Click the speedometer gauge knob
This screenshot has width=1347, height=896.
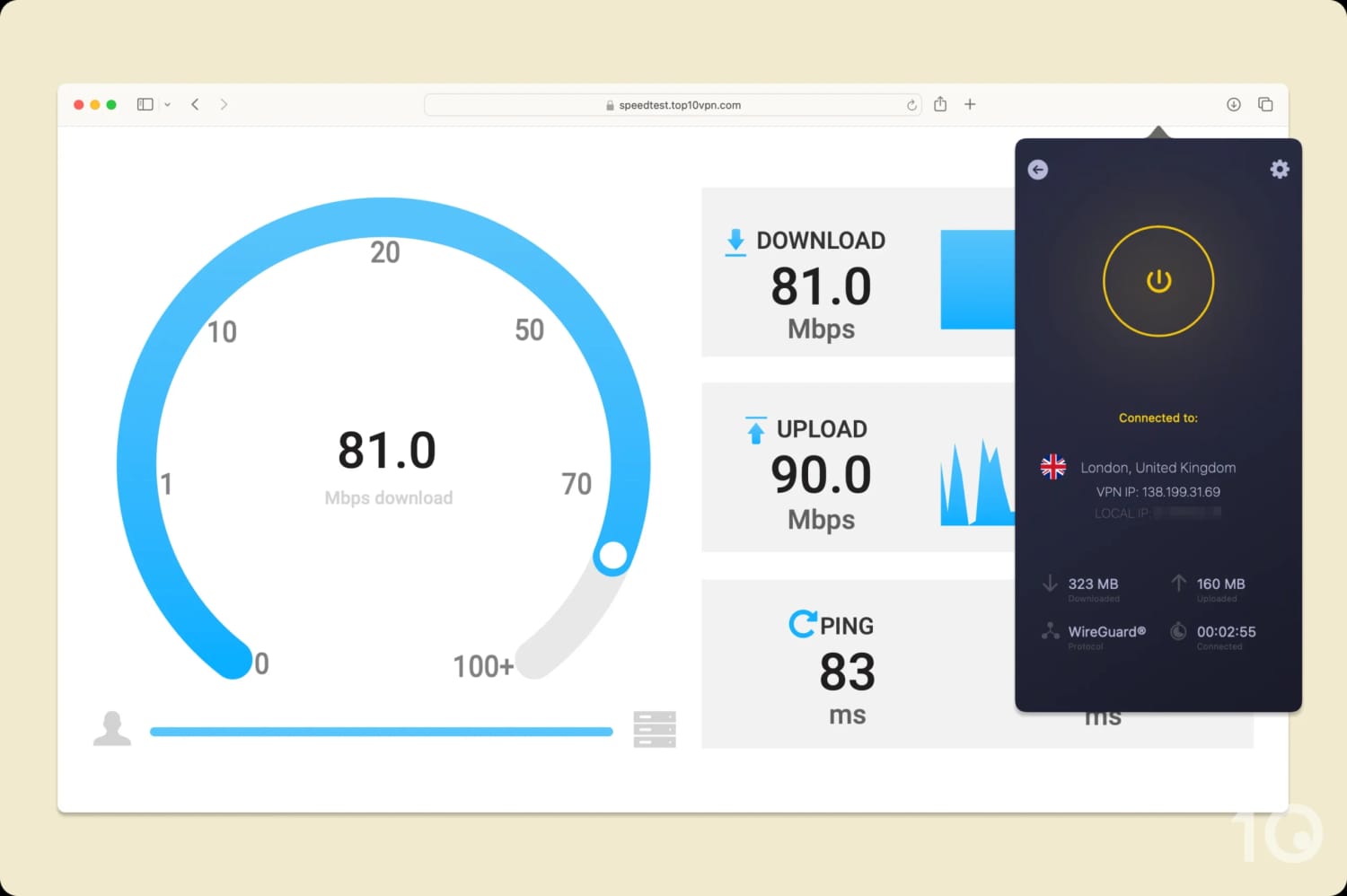point(612,557)
